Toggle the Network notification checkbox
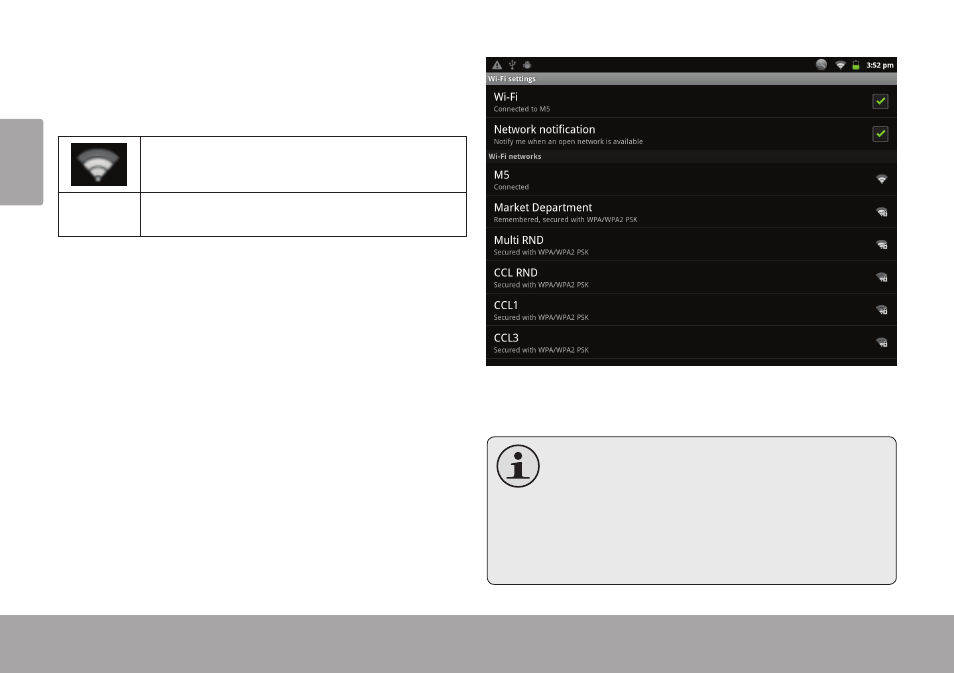The width and height of the screenshot is (954, 673). point(880,134)
